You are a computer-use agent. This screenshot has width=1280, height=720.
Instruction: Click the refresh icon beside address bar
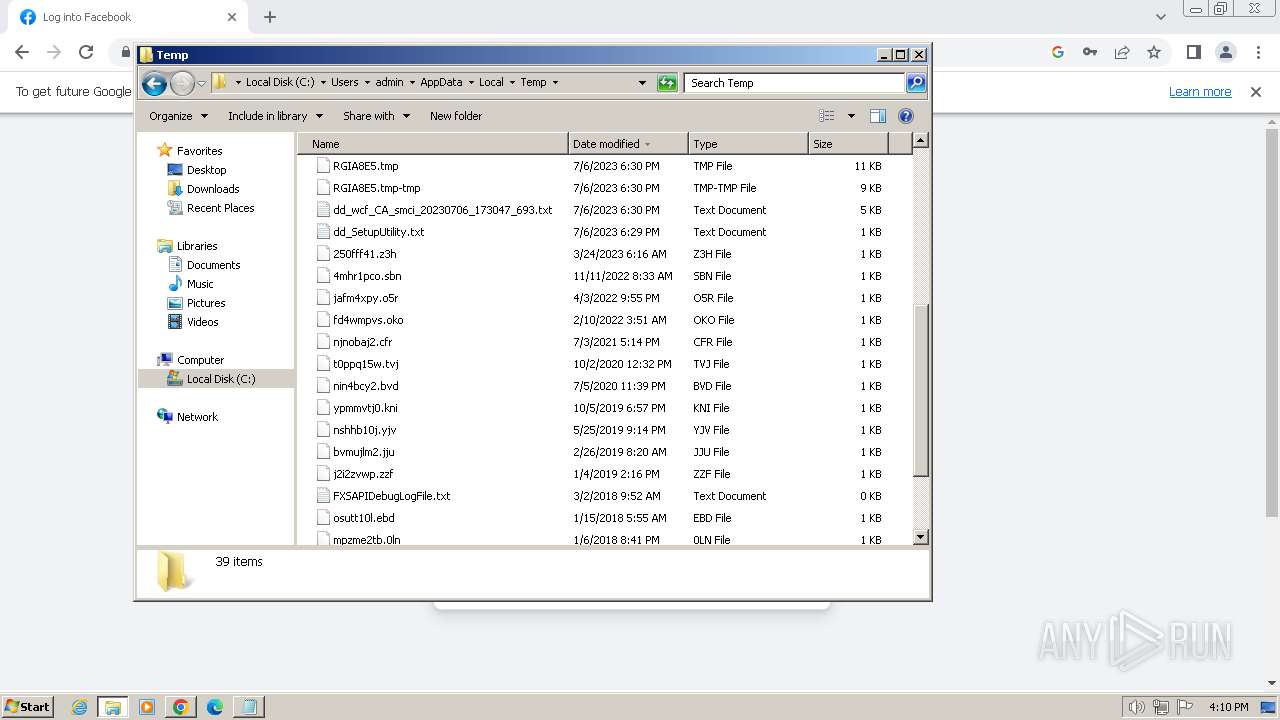coord(667,83)
